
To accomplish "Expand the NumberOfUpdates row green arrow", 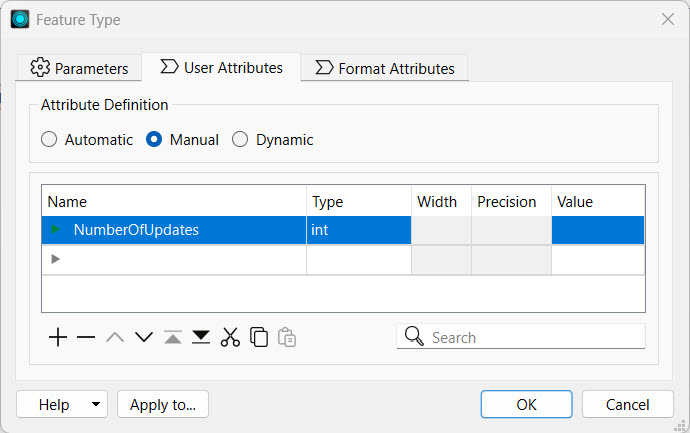I will pos(56,230).
